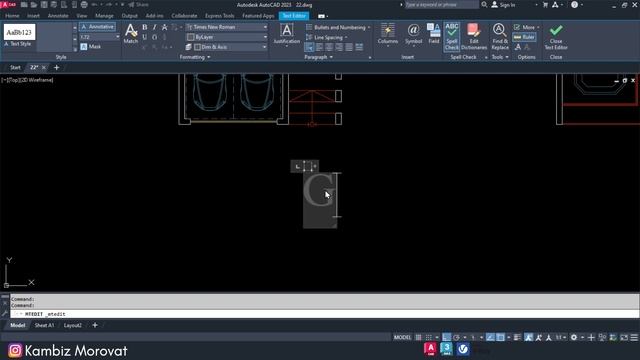Screen dimensions: 640x360
Task: Open the Times New Roman font dropdown
Action: [227, 27]
